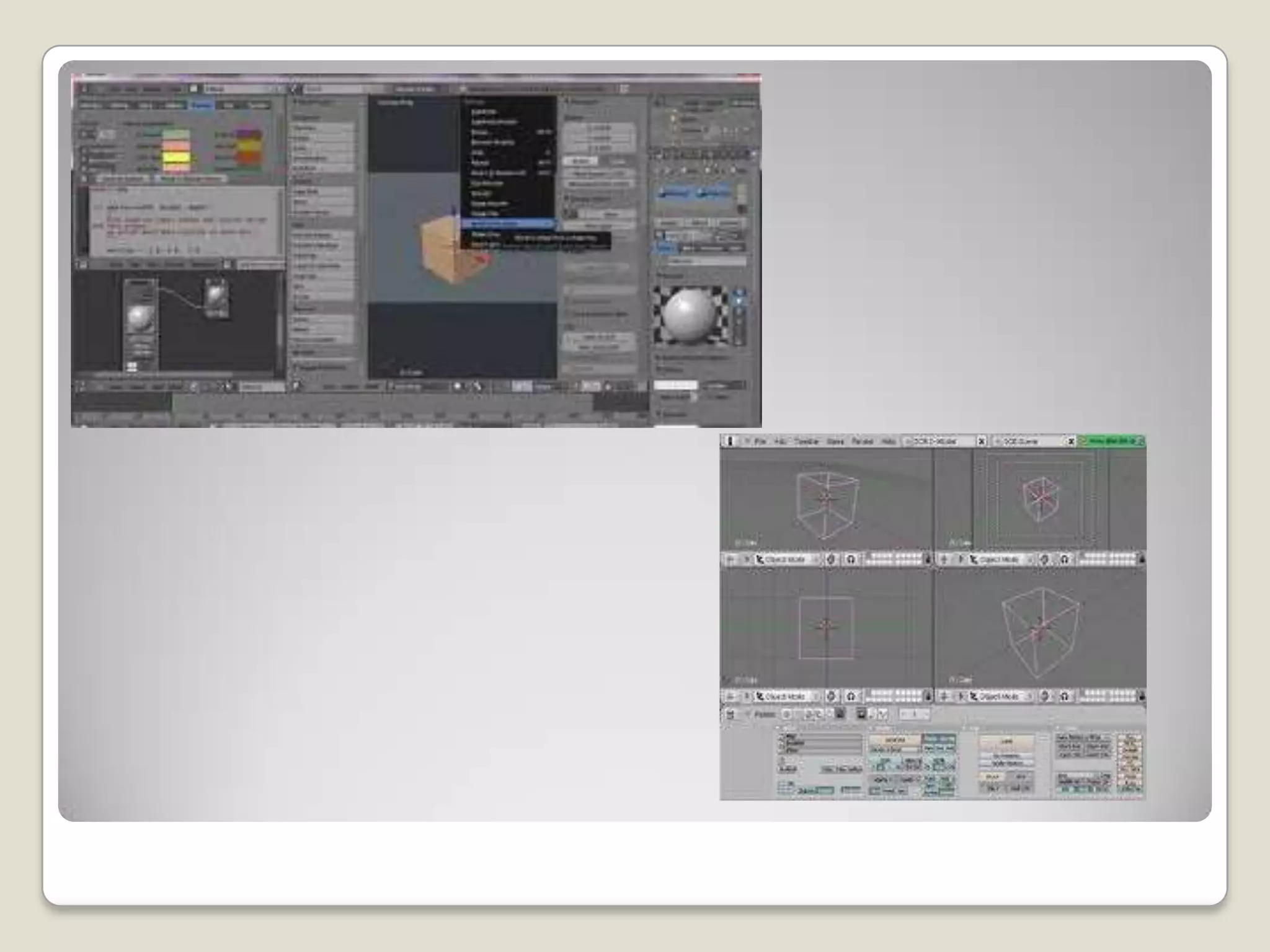Click pivot point icon in top-left viewport header

point(832,559)
